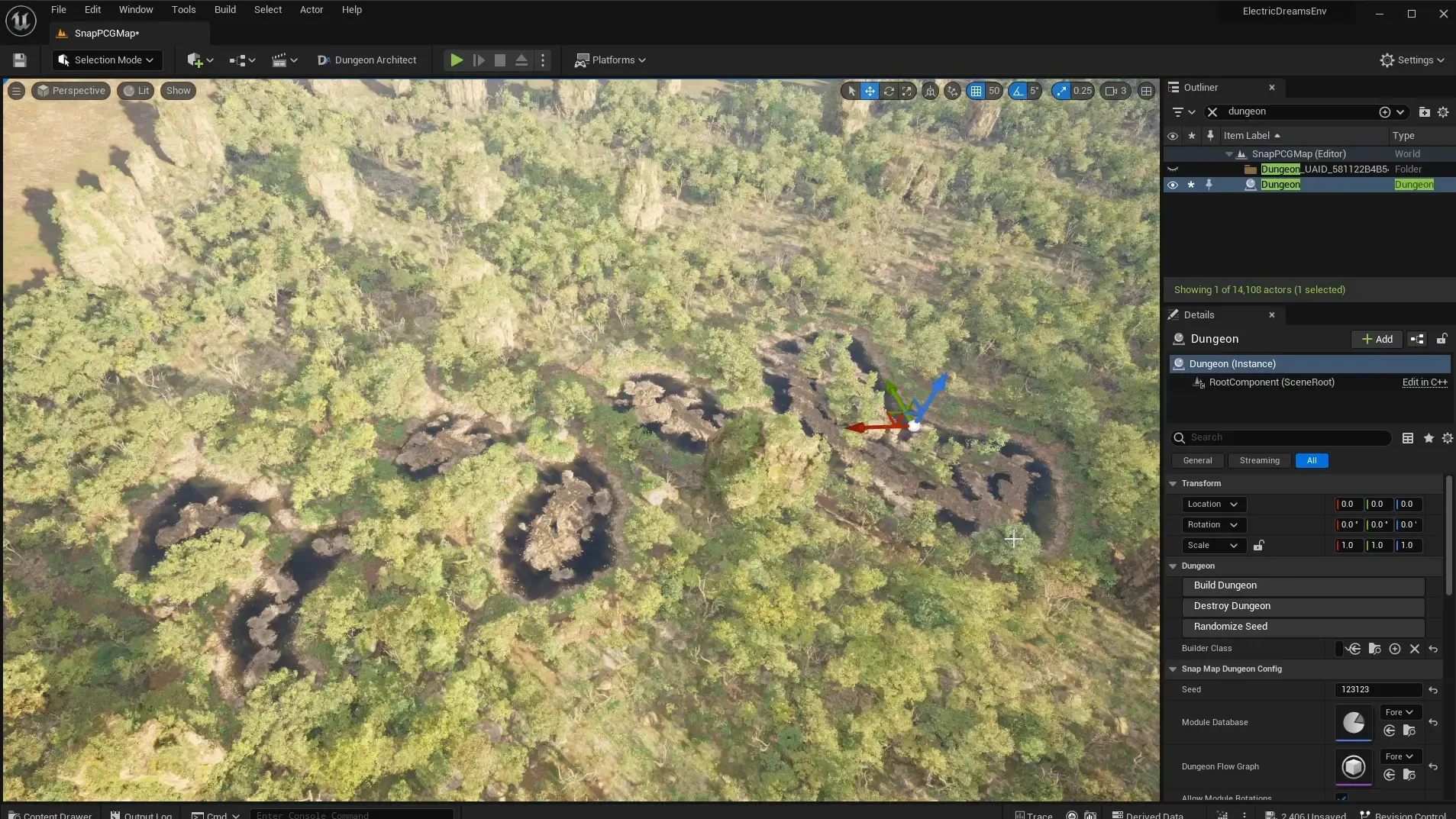
Task: Open the play options three-dot menu
Action: [x=543, y=60]
